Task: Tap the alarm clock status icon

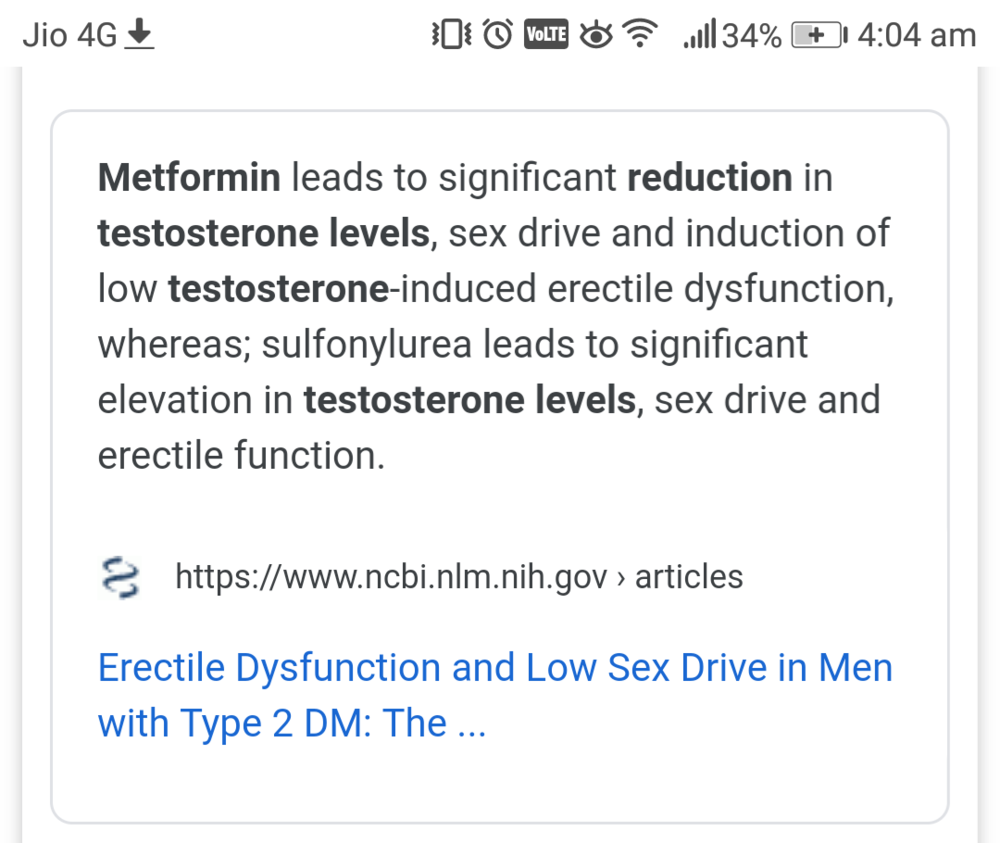Action: click(x=497, y=36)
